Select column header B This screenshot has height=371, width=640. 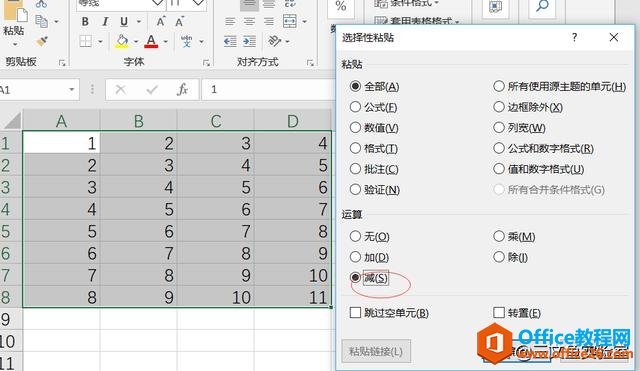pos(138,121)
